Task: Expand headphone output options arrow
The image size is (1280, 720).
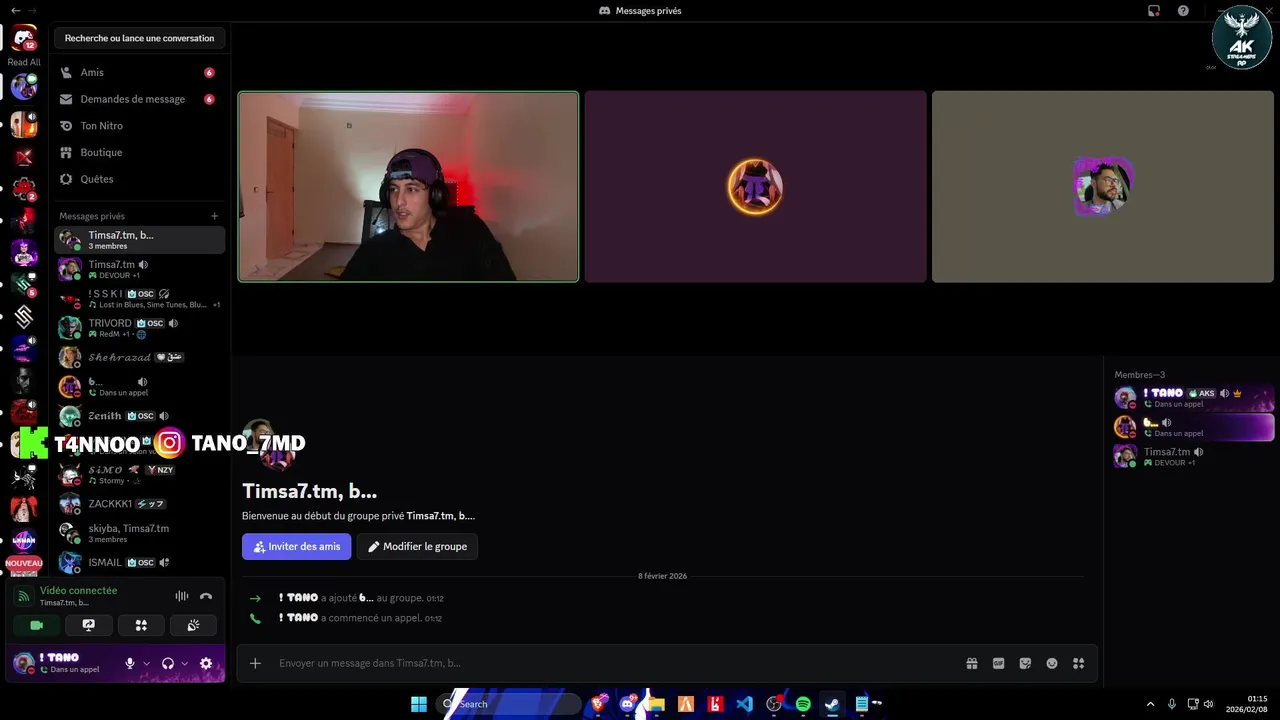Action: coord(184,663)
